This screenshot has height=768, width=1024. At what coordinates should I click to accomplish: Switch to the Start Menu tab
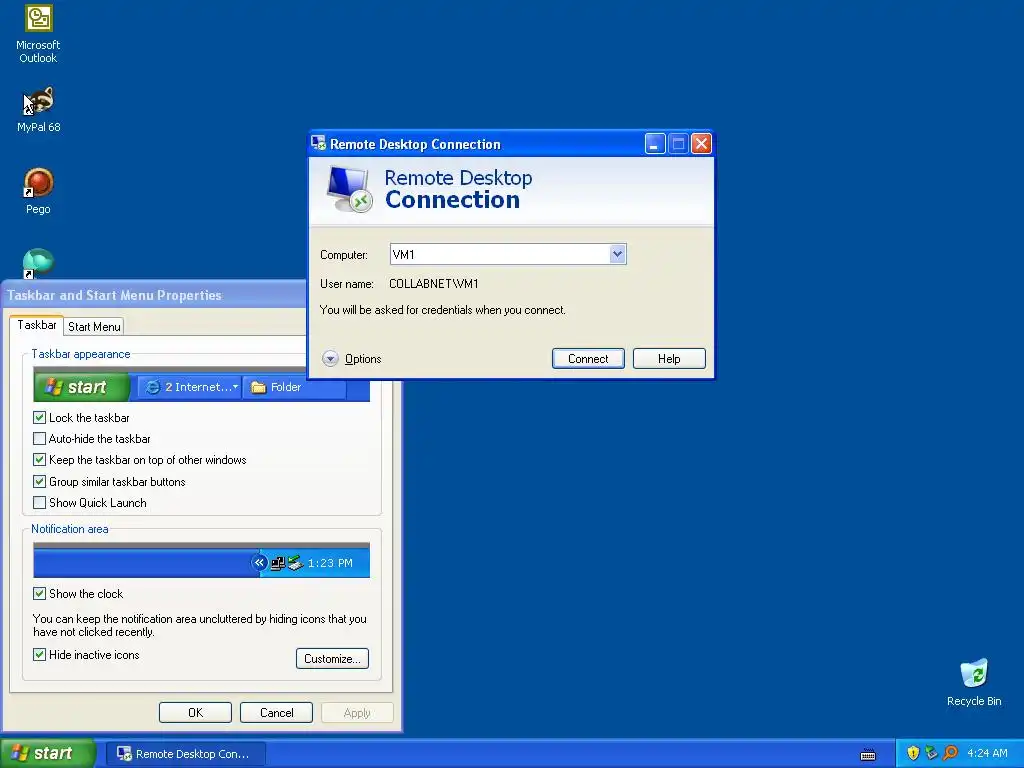[94, 327]
